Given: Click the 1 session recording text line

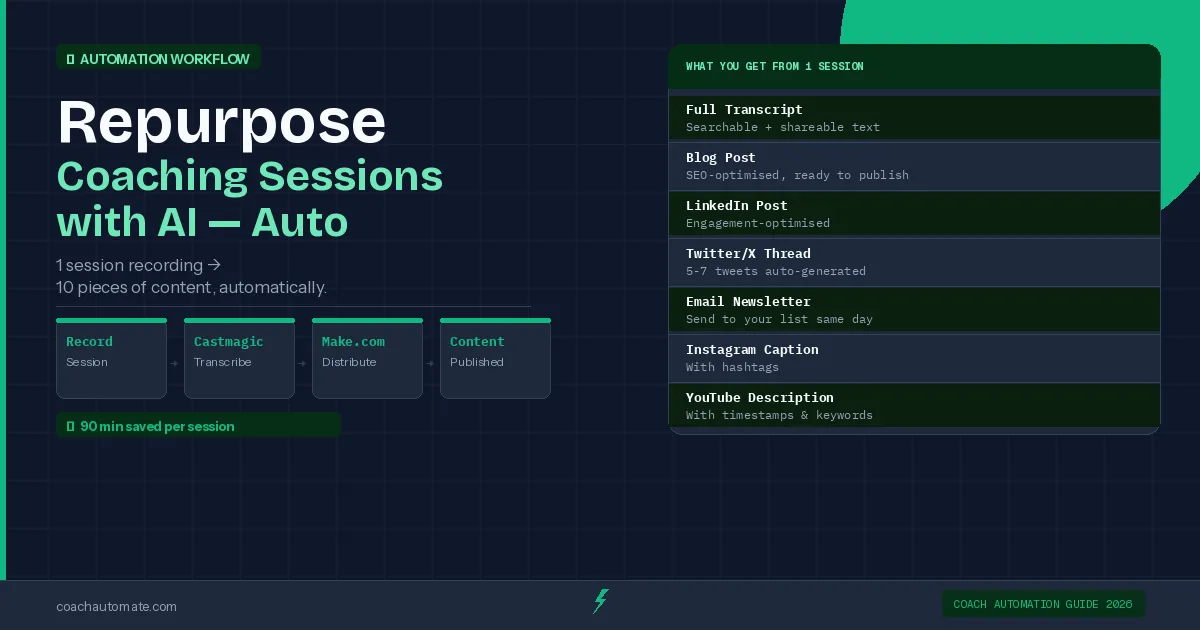Looking at the screenshot, I should [138, 266].
